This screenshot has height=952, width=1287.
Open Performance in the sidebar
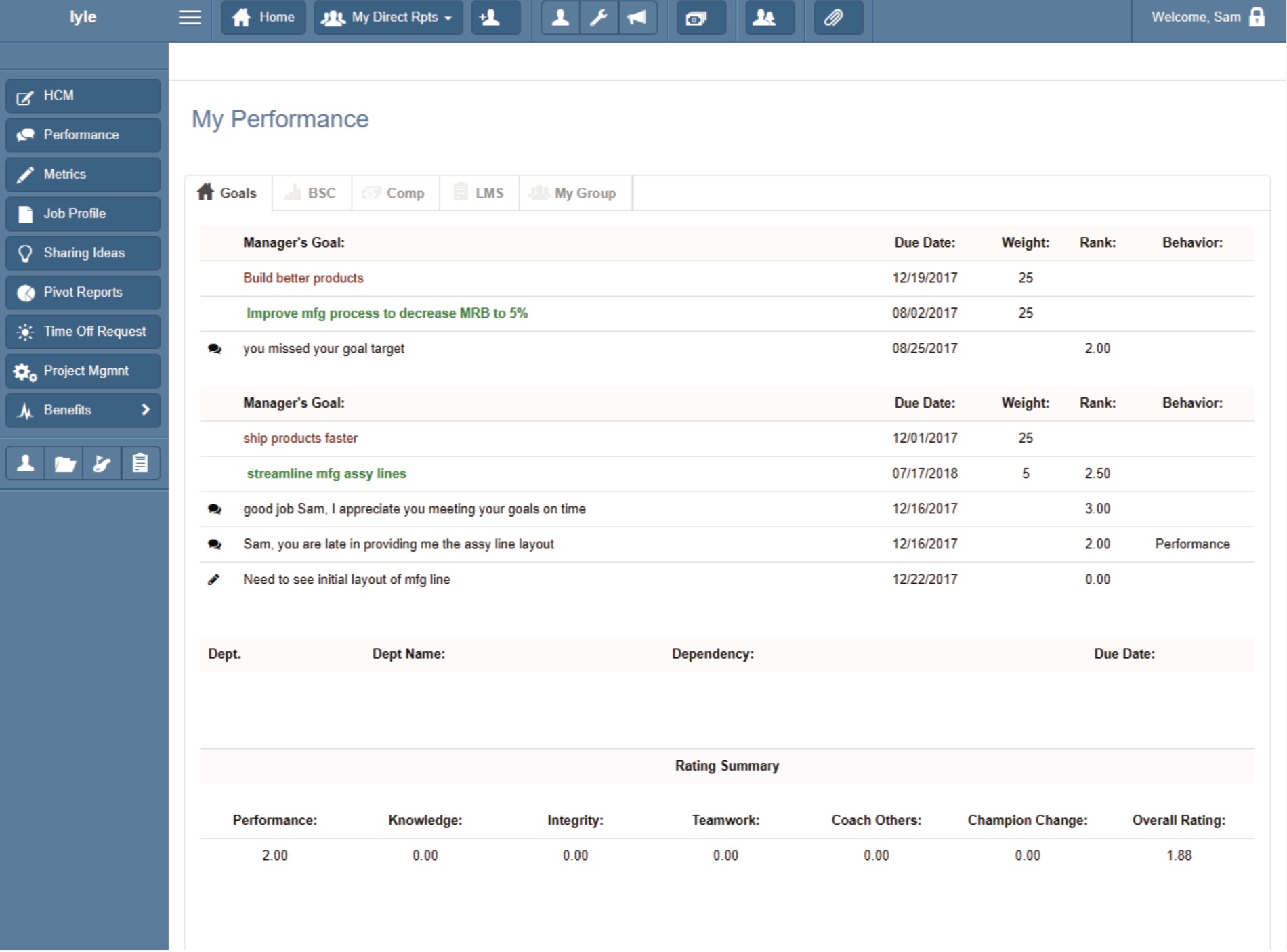click(83, 135)
